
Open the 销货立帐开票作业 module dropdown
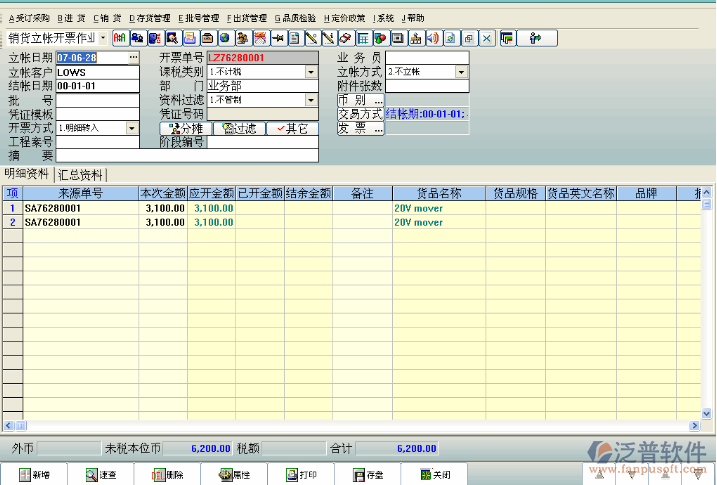pyautogui.click(x=104, y=38)
